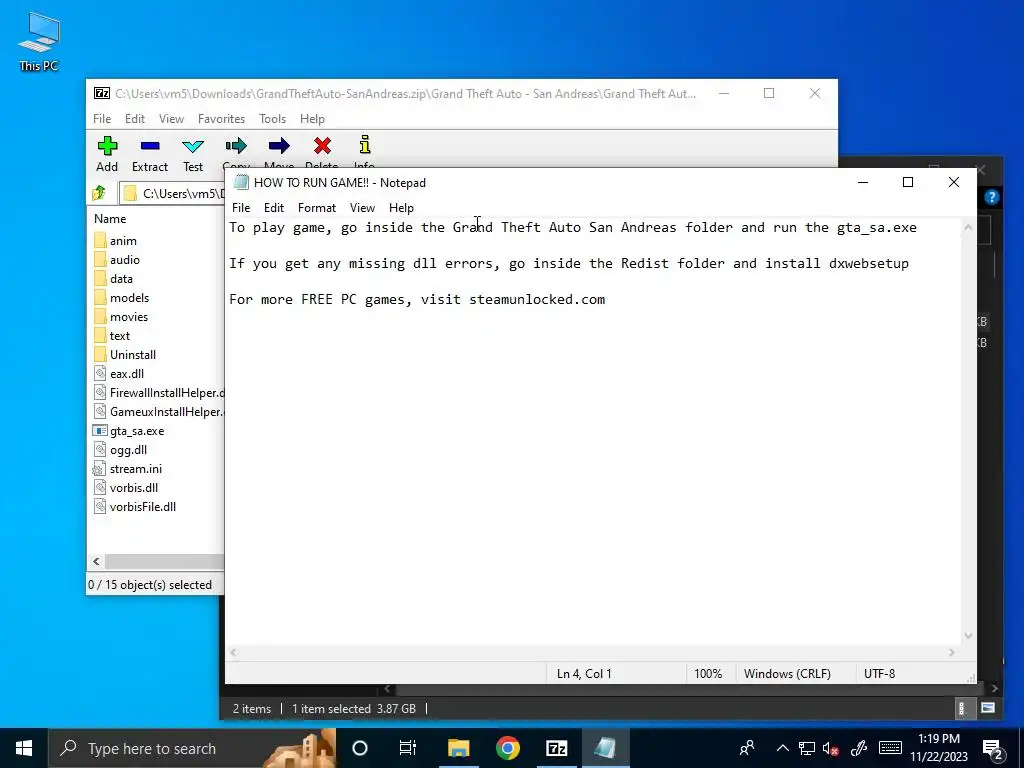Viewport: 1024px width, 768px height.
Task: Open 7-Zip Tools menu
Action: [272, 119]
